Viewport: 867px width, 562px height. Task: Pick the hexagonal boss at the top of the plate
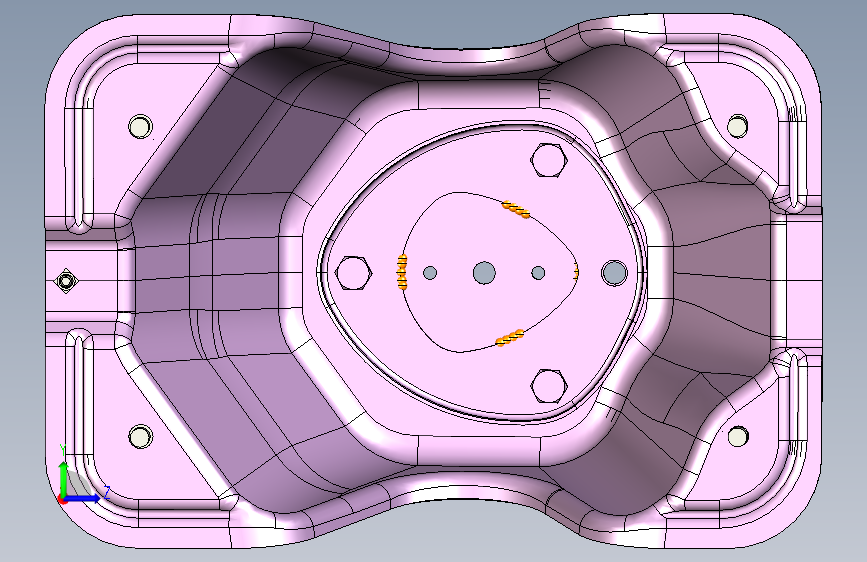pyautogui.click(x=549, y=160)
